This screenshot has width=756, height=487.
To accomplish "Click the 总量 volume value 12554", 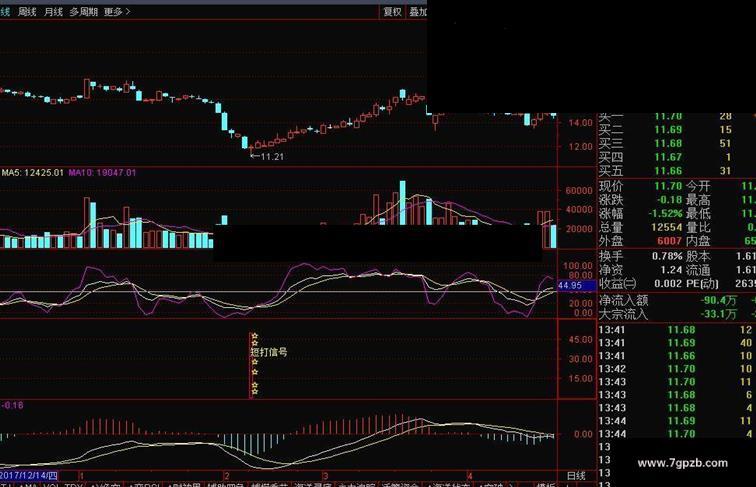I will [x=667, y=227].
